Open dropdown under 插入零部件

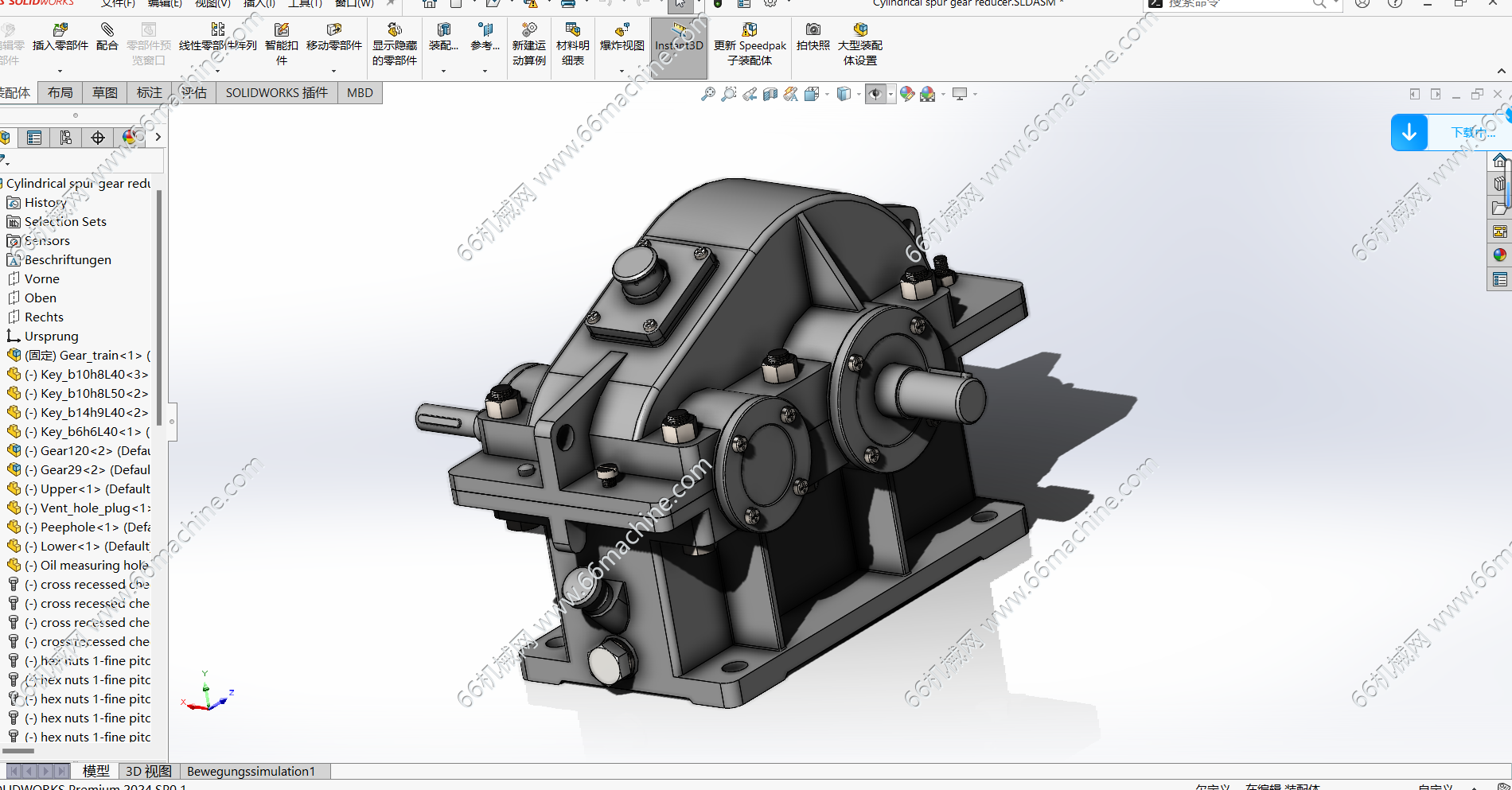click(x=60, y=71)
